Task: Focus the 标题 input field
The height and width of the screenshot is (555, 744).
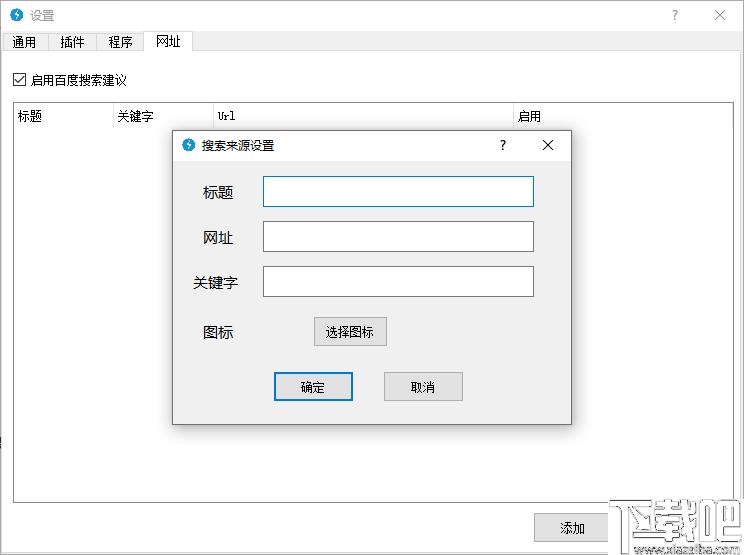Action: pos(398,192)
